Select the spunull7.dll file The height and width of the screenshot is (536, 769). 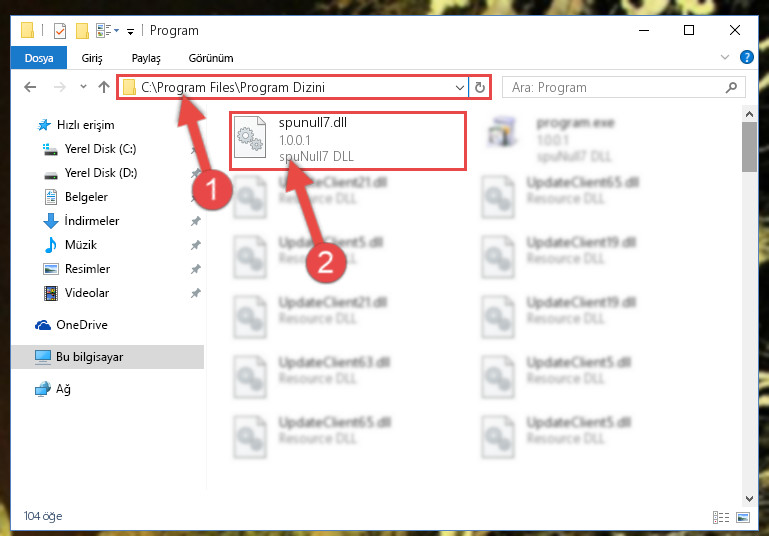(348, 141)
